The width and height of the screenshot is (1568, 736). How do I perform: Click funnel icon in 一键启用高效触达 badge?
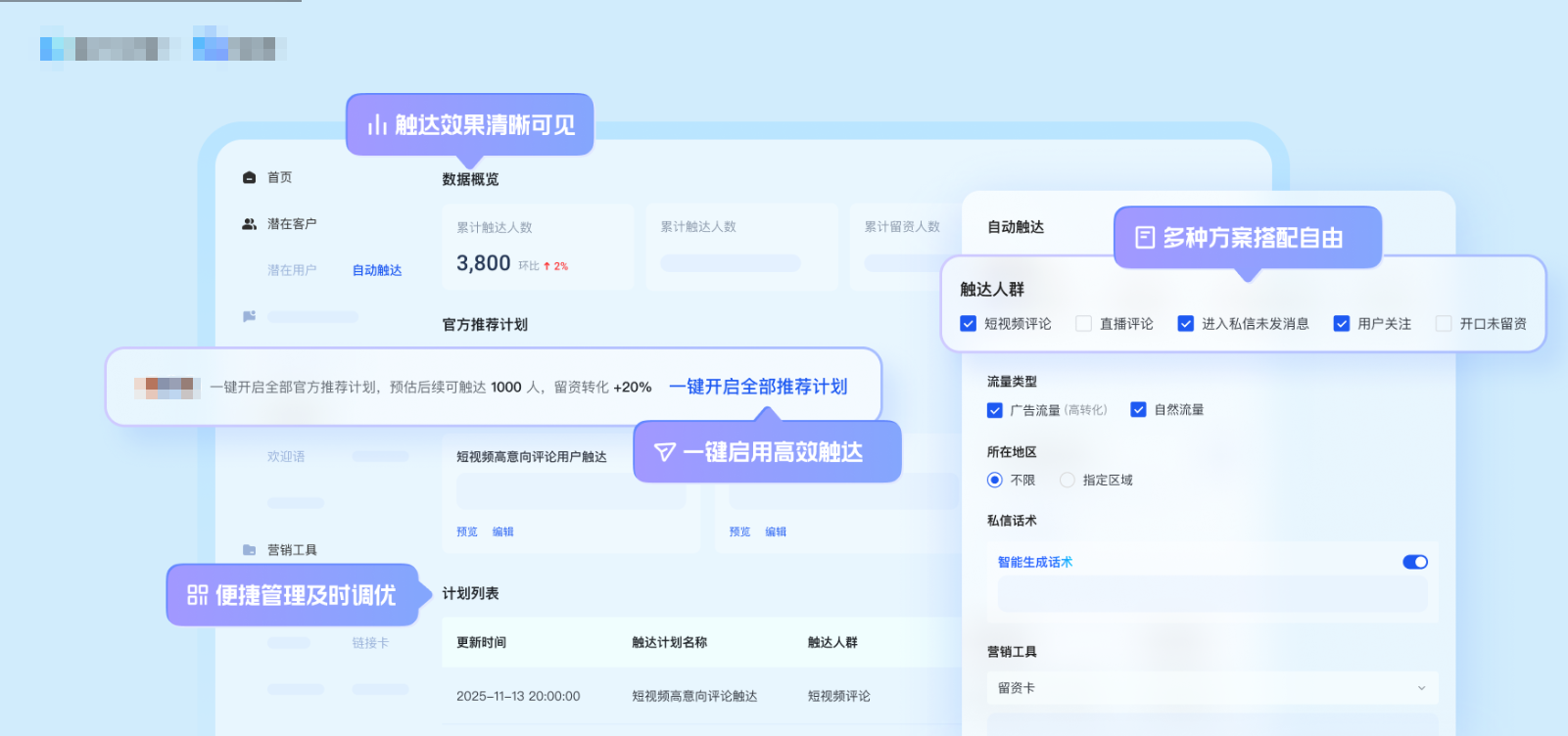click(x=665, y=452)
